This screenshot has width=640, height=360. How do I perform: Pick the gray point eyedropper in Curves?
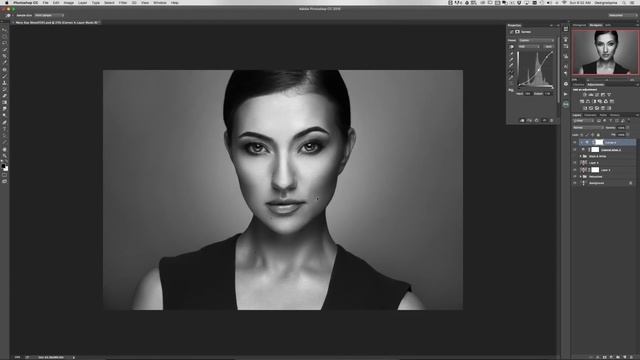(511, 59)
